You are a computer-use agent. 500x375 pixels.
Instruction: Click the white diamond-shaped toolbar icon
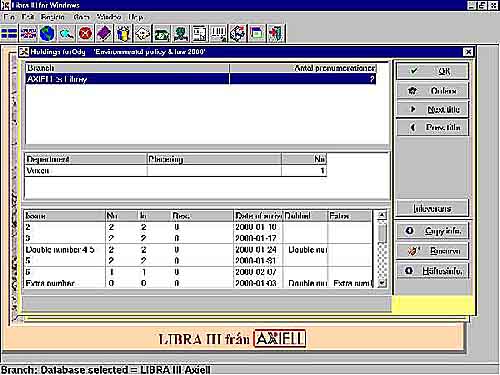(x=142, y=34)
